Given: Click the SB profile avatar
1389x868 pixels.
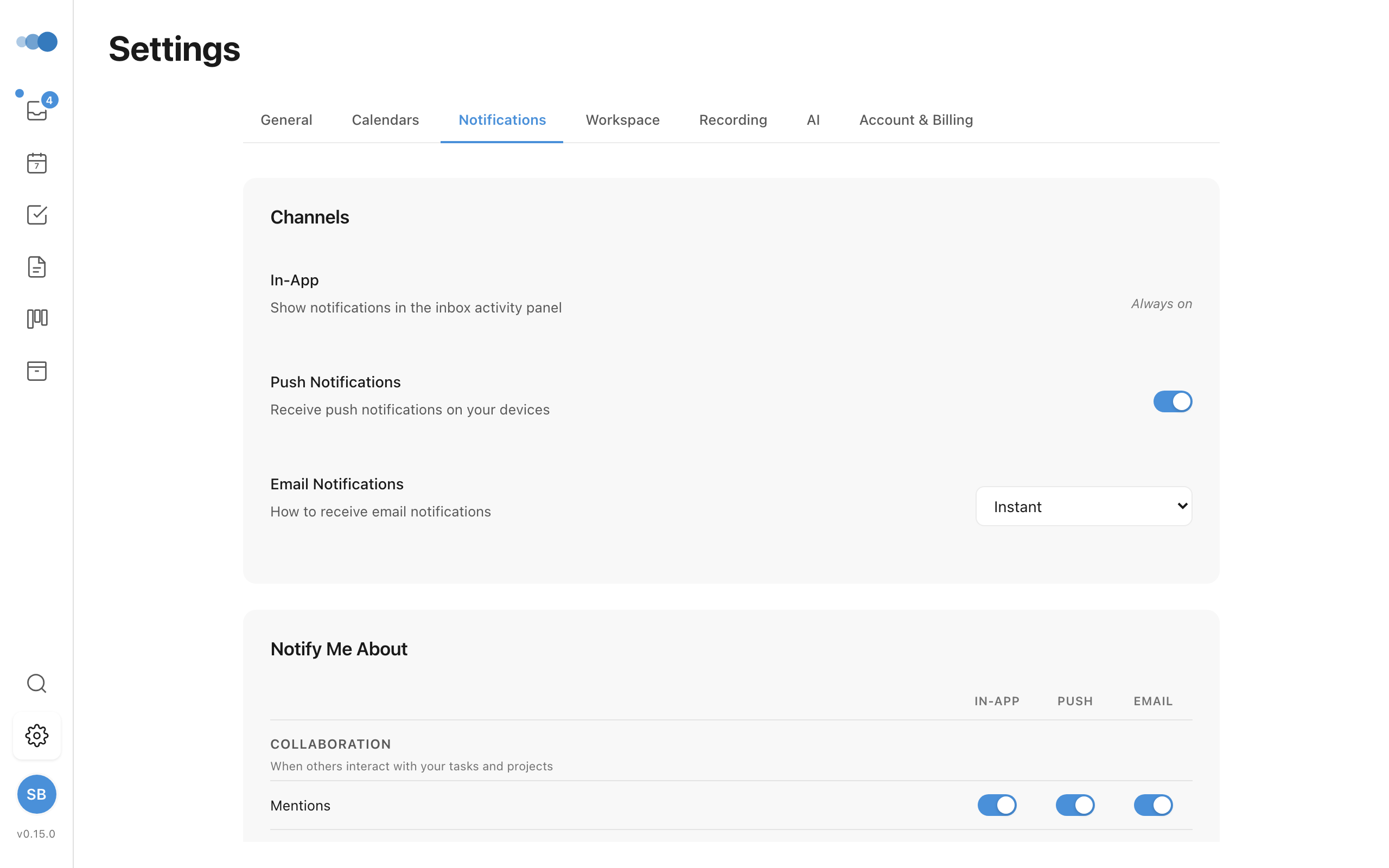Looking at the screenshot, I should (37, 794).
